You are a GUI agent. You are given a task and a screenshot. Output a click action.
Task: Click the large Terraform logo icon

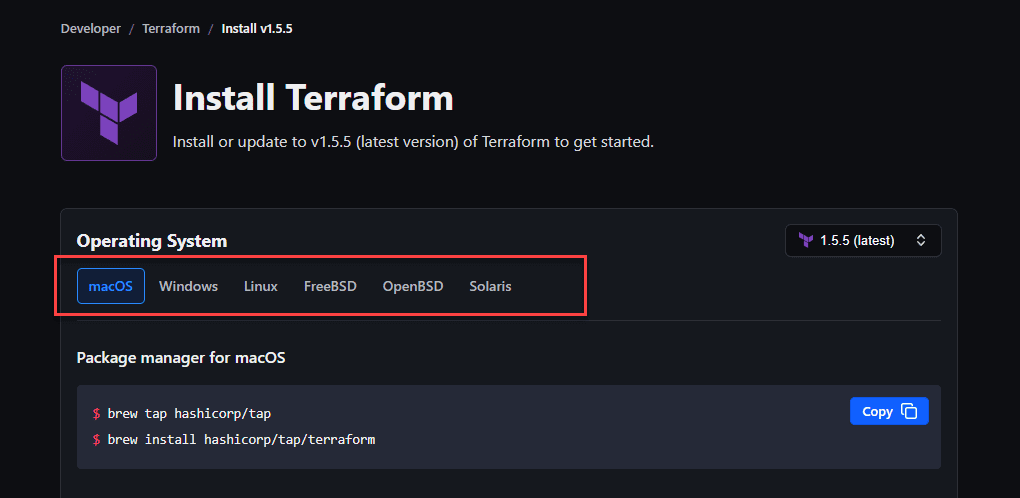pyautogui.click(x=108, y=113)
